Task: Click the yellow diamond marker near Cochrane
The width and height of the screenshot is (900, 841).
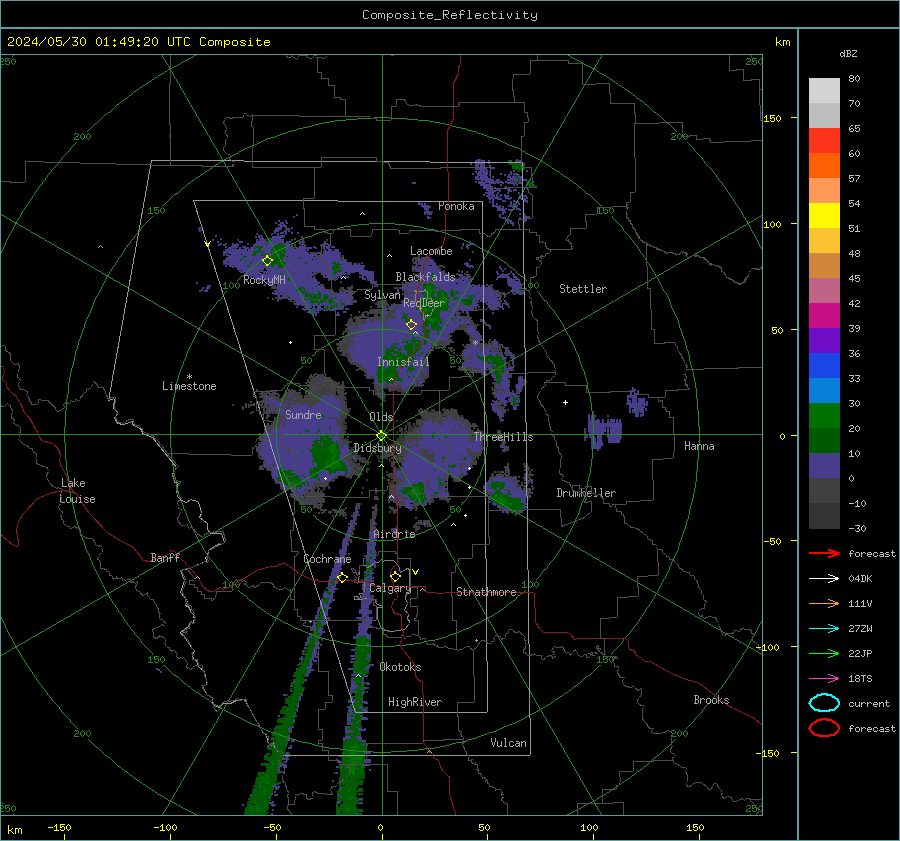Action: pos(342,578)
